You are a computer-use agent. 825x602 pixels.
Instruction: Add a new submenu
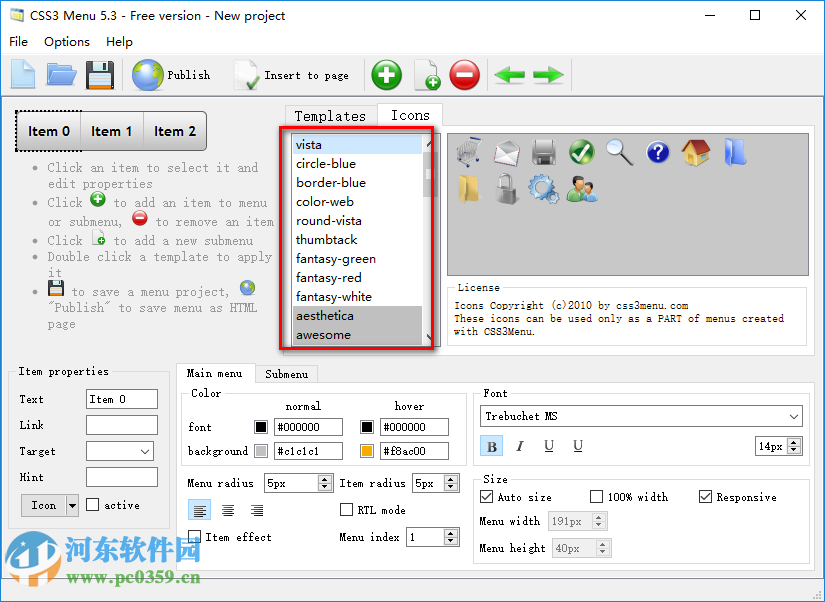(426, 75)
